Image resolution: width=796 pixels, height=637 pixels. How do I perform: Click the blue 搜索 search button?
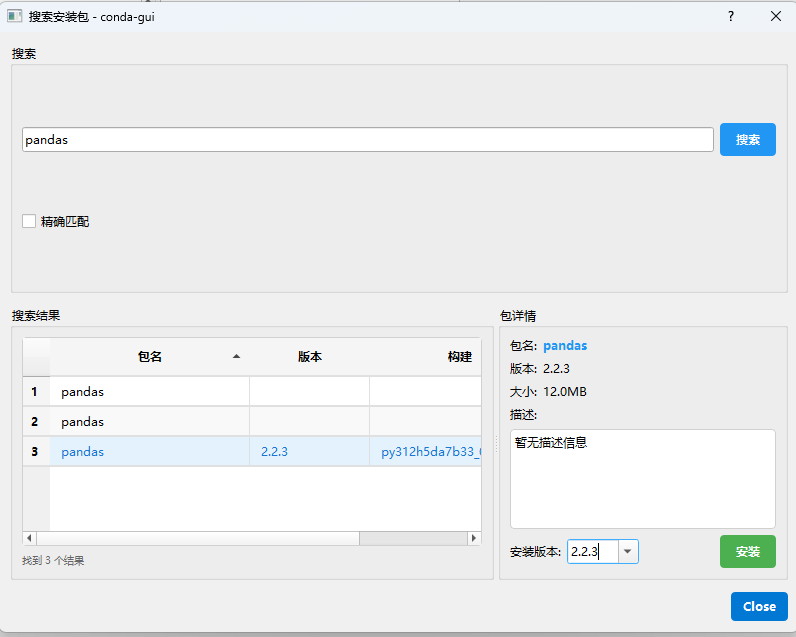[747, 140]
